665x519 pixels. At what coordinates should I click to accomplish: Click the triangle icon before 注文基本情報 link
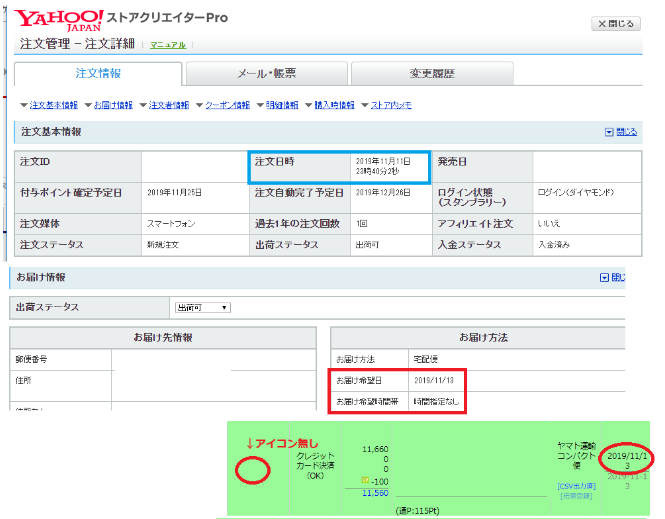[x=24, y=105]
